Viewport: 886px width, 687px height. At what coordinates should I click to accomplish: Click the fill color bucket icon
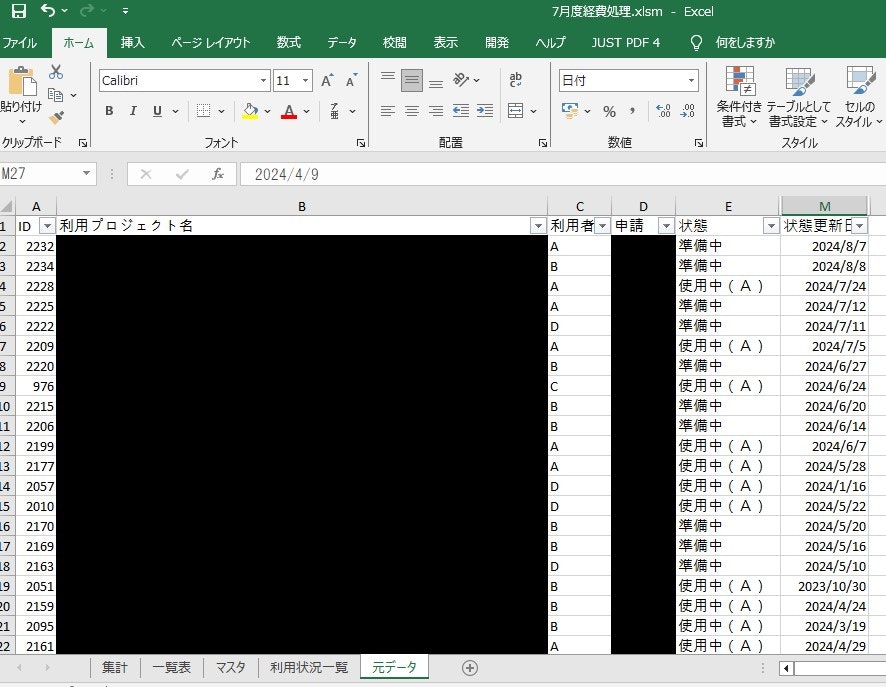250,111
